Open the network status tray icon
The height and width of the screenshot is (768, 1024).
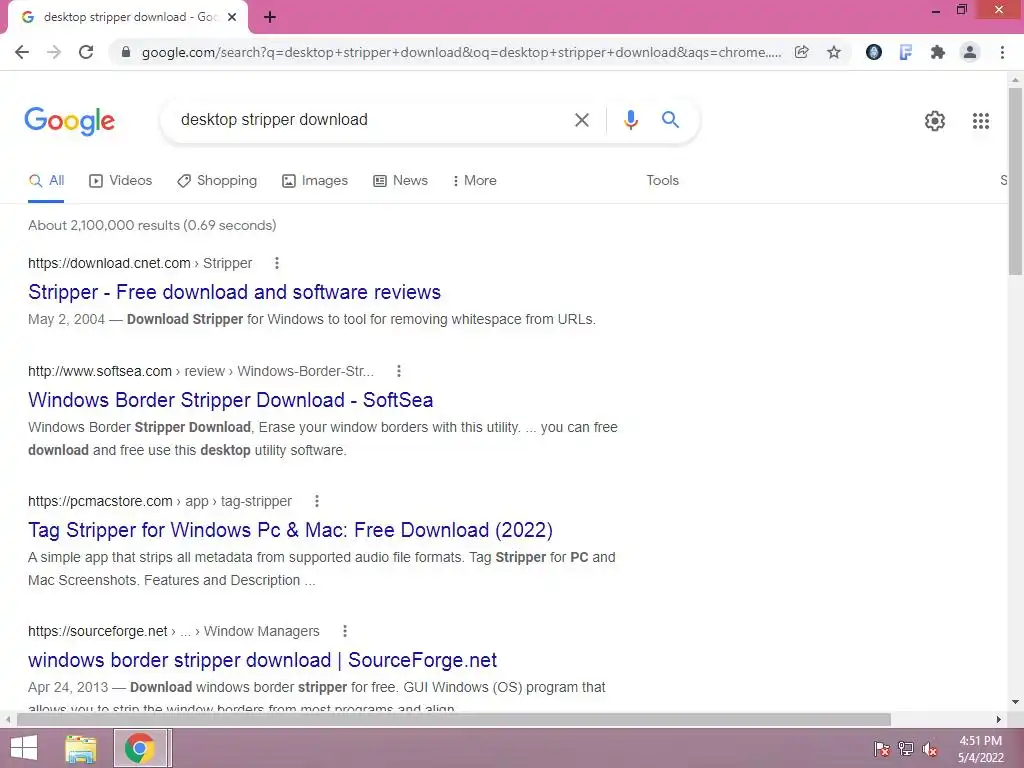coord(906,748)
